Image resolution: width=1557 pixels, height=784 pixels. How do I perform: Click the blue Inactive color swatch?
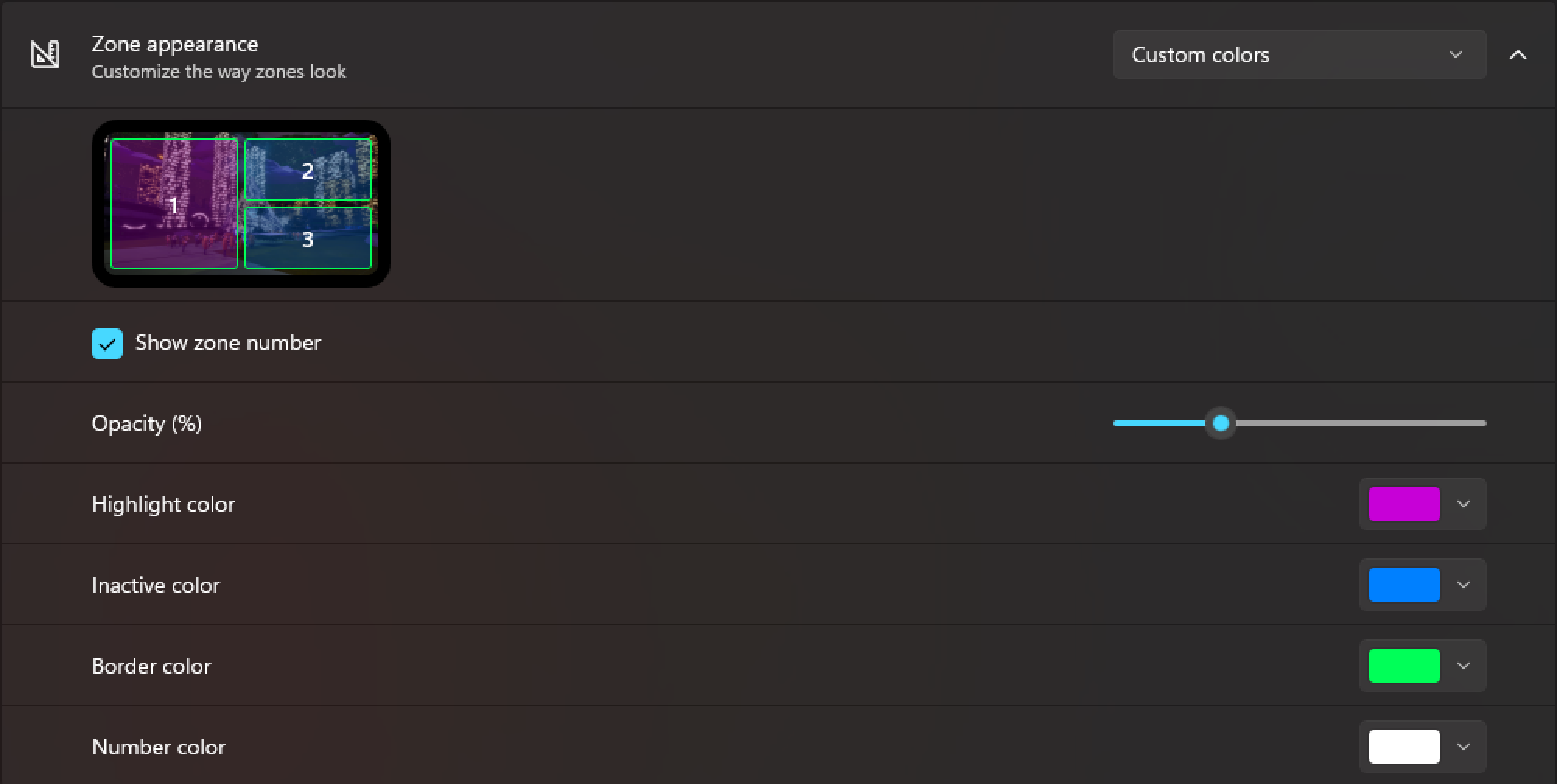pyautogui.click(x=1404, y=585)
